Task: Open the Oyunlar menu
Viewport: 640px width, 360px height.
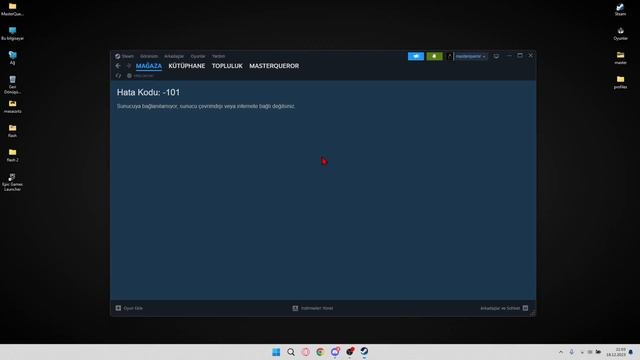Action: click(x=198, y=56)
